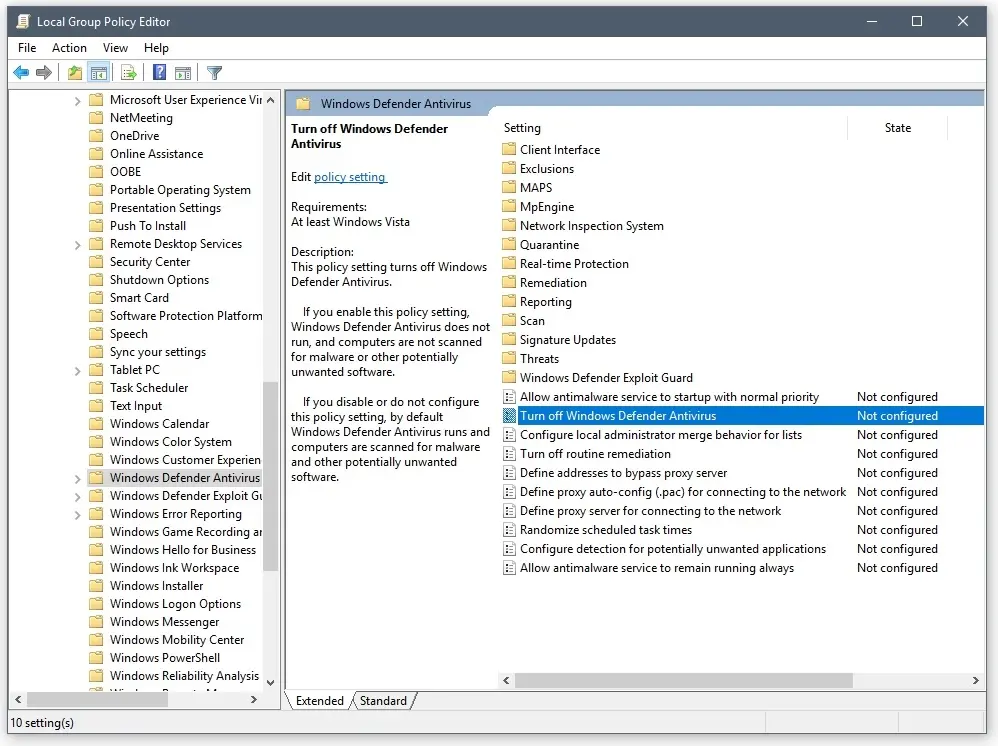
Task: Open the View menu
Action: (x=115, y=48)
